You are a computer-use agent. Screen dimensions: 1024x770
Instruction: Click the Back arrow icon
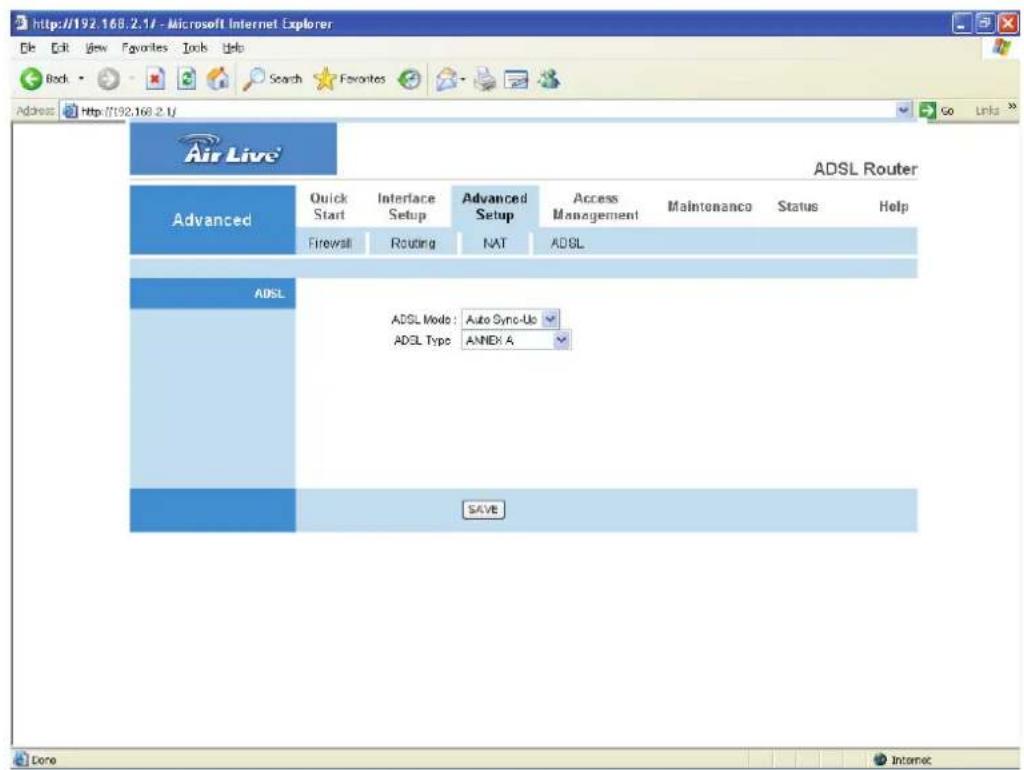tap(30, 79)
